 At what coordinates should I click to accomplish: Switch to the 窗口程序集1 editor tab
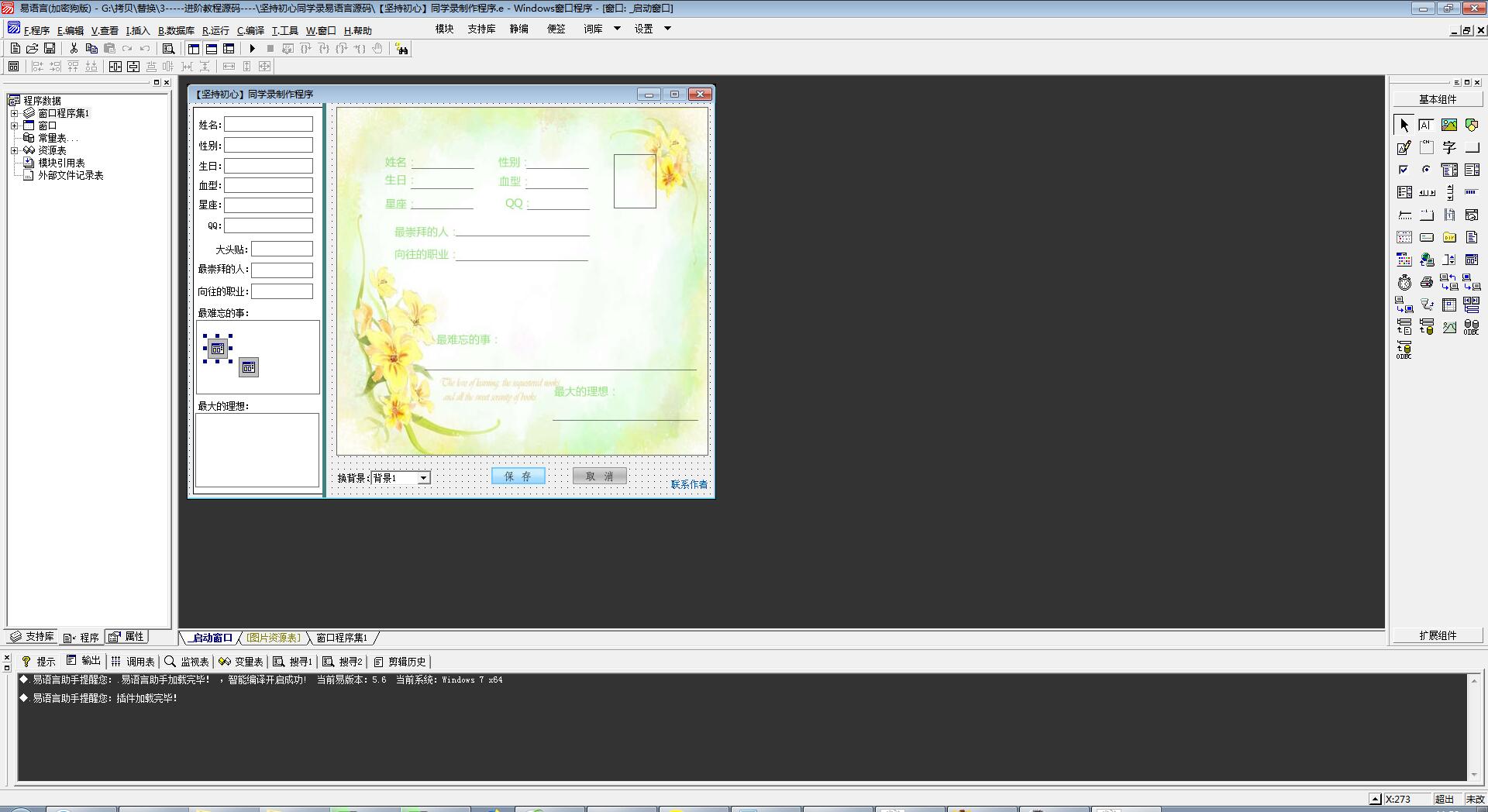pyautogui.click(x=342, y=638)
